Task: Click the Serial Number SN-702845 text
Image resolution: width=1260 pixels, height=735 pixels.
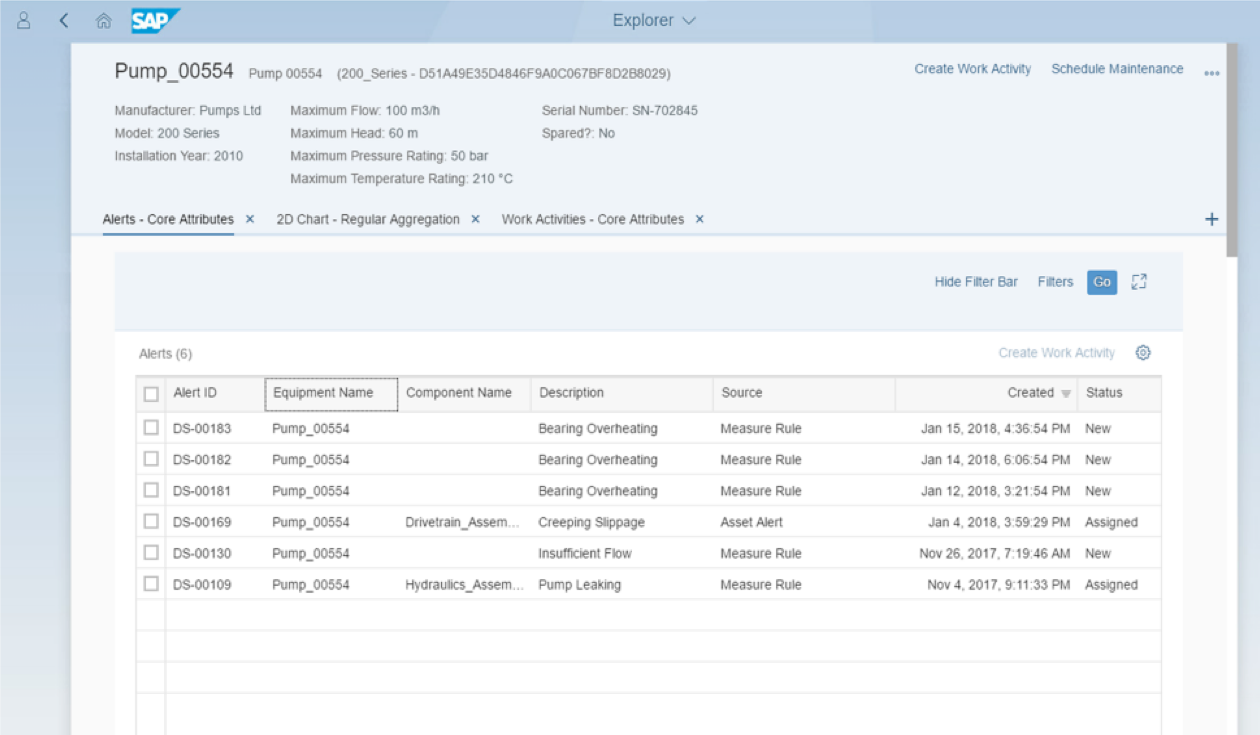Action: (620, 111)
